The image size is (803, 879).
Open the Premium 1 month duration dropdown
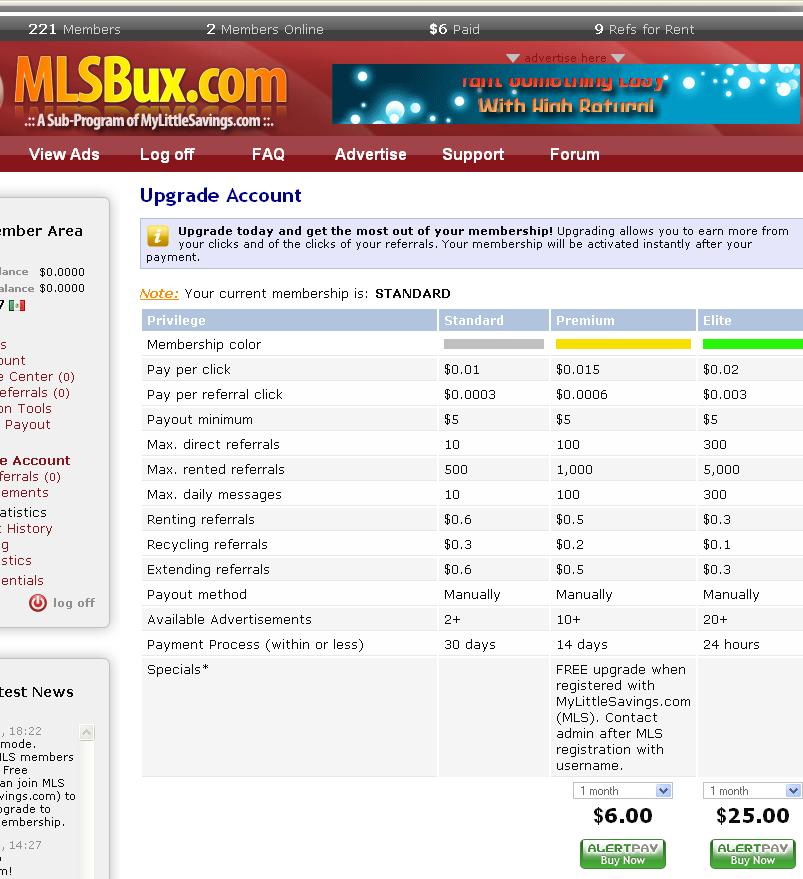622,790
